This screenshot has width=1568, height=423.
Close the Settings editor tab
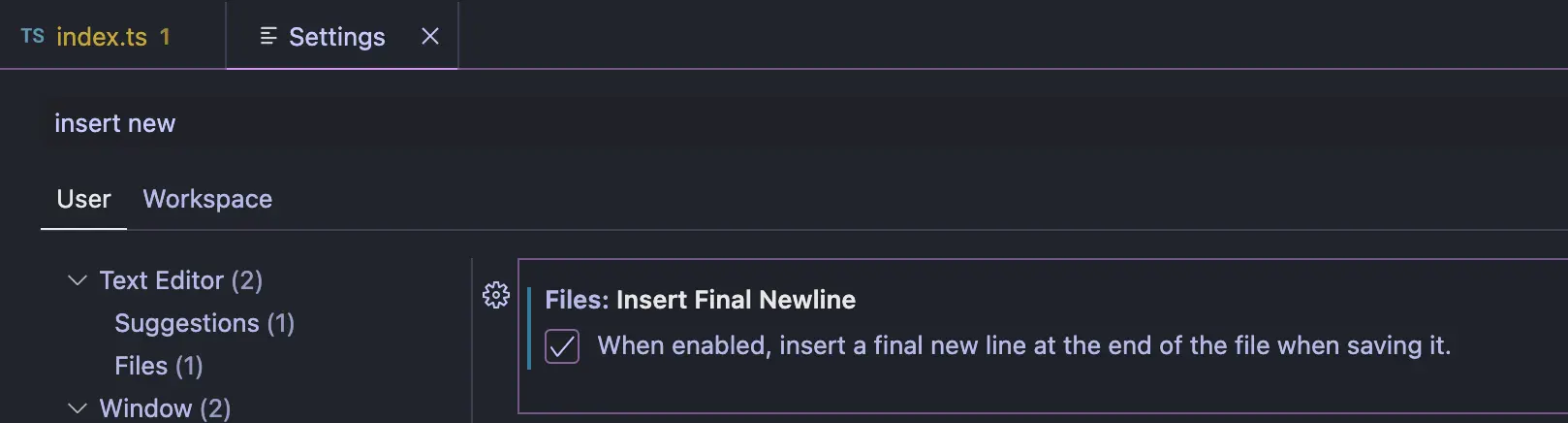pos(430,36)
